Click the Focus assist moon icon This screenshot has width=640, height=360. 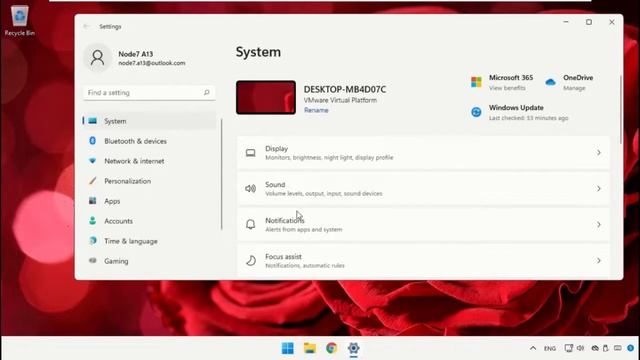tap(251, 260)
